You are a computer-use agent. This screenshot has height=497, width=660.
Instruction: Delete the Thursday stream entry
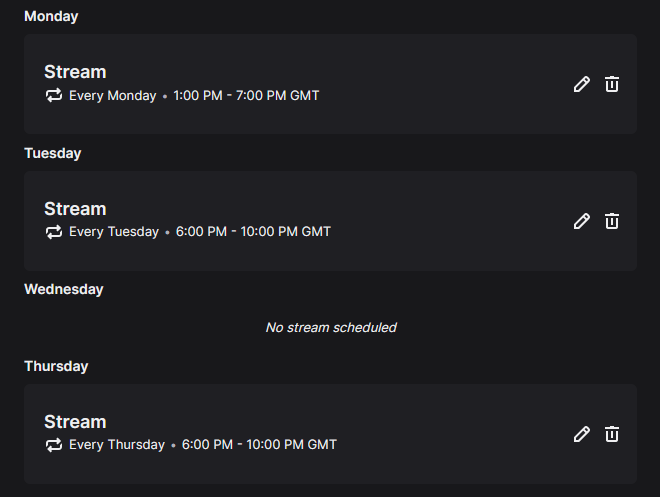point(612,433)
